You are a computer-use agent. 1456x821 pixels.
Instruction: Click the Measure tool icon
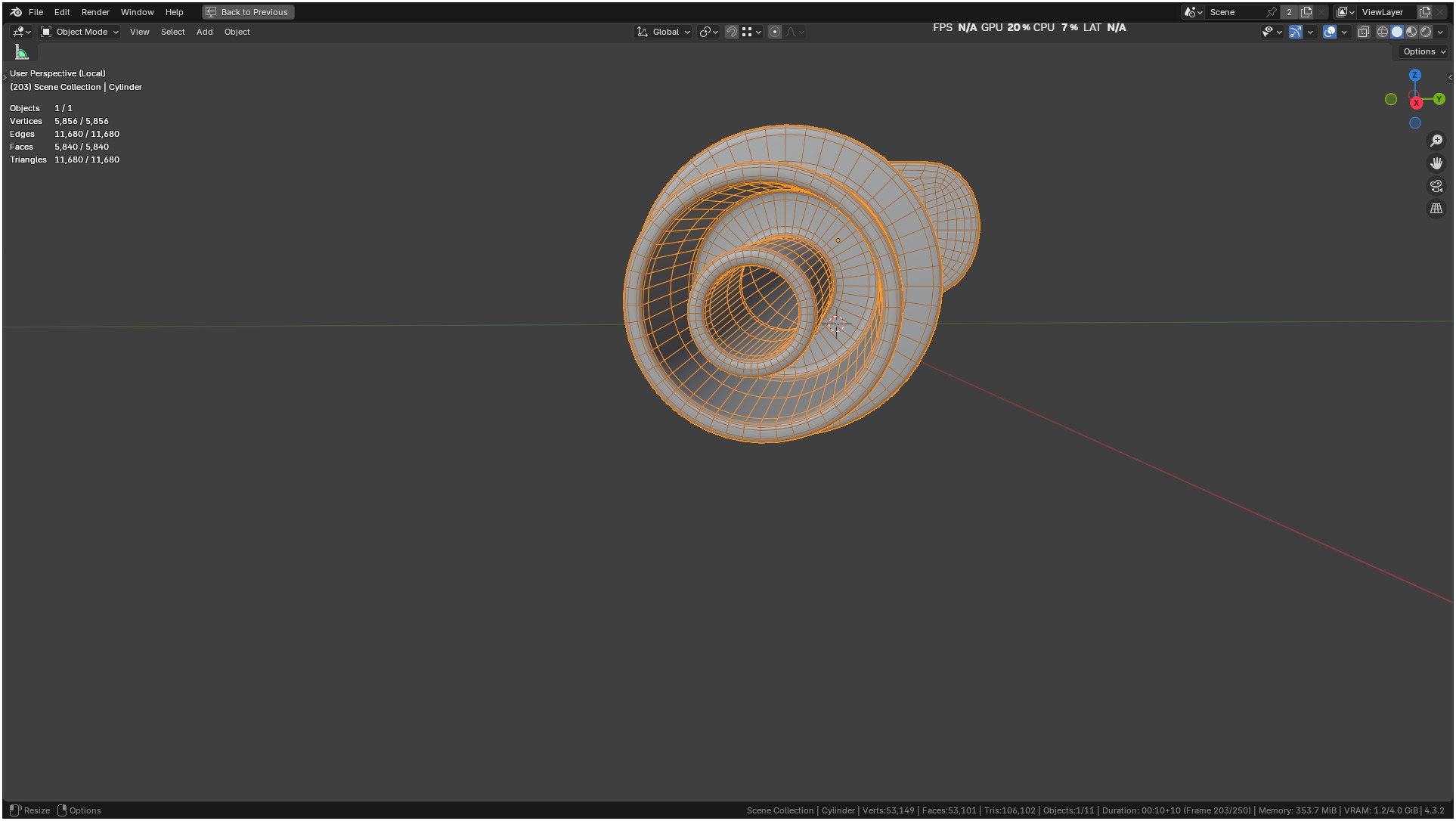coord(22,52)
